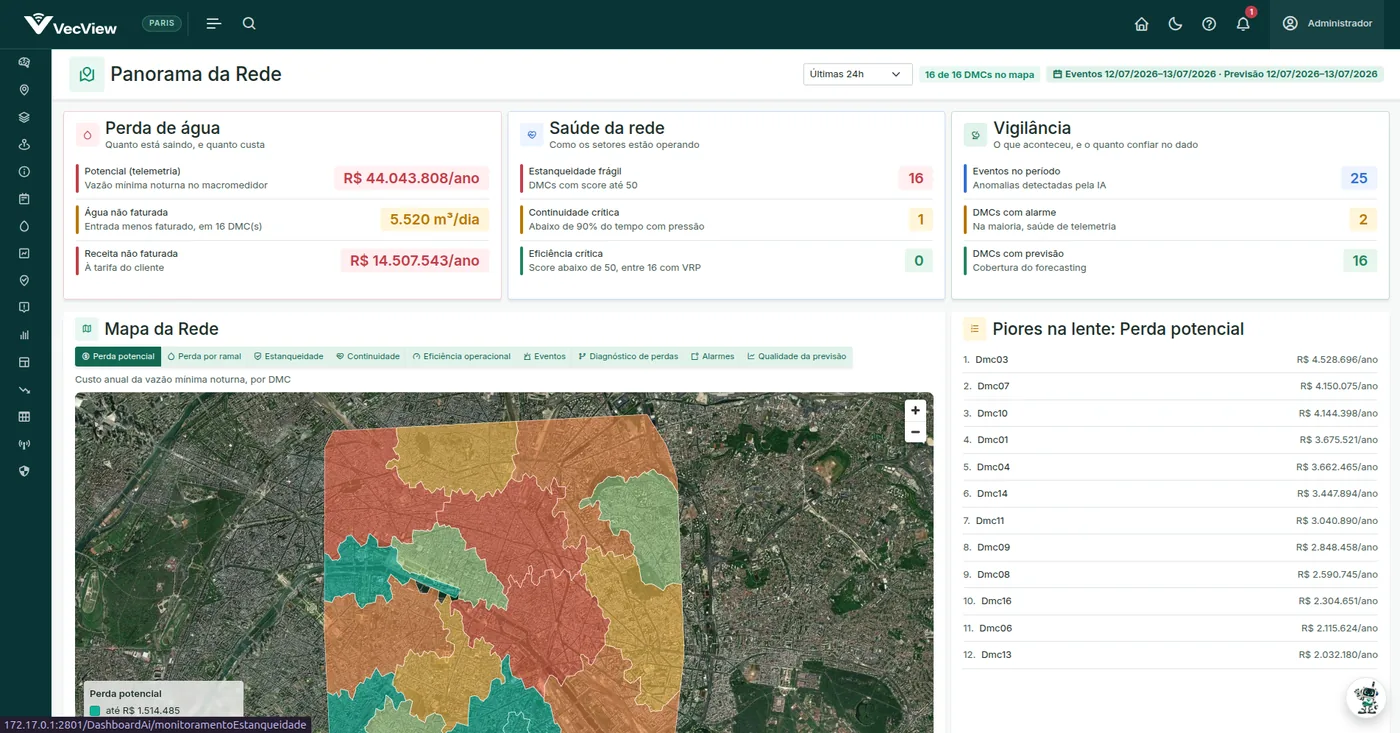Viewport: 1400px width, 733px height.
Task: Open the bar chart sidebar icon
Action: 24,335
